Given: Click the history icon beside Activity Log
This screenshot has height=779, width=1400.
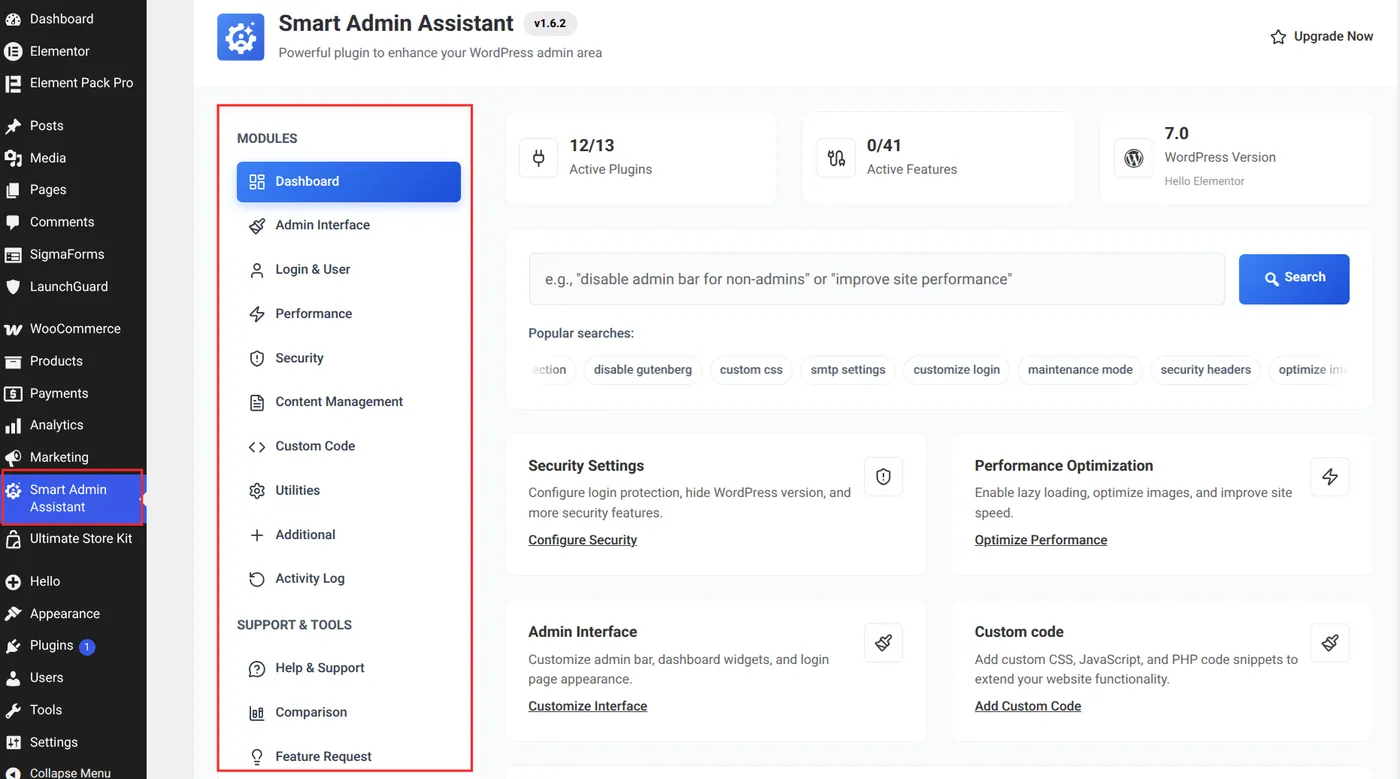Looking at the screenshot, I should (257, 579).
